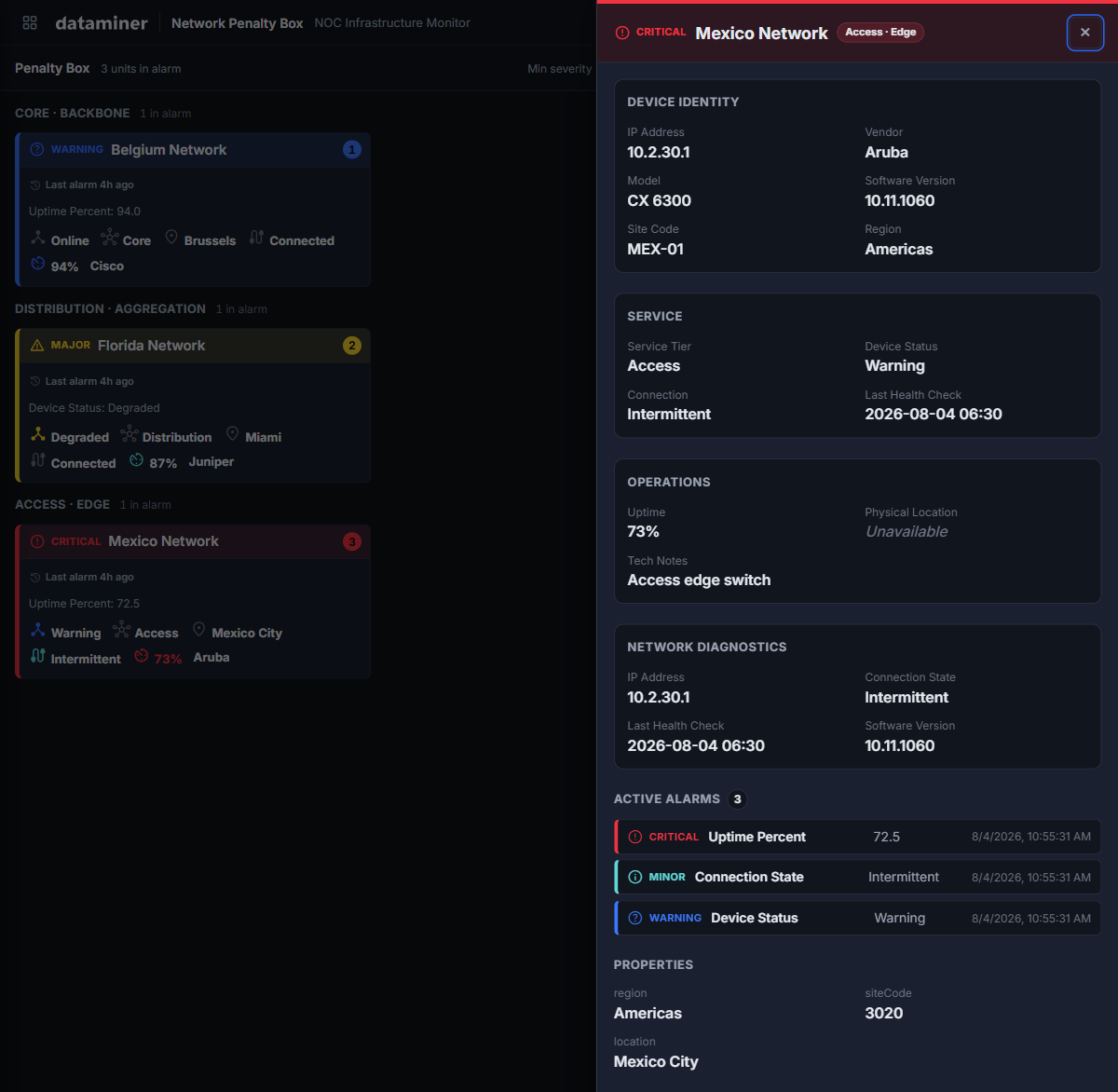Open the Mexico Network card
Viewport: 1118px width, 1092px height.
pyautogui.click(x=194, y=601)
